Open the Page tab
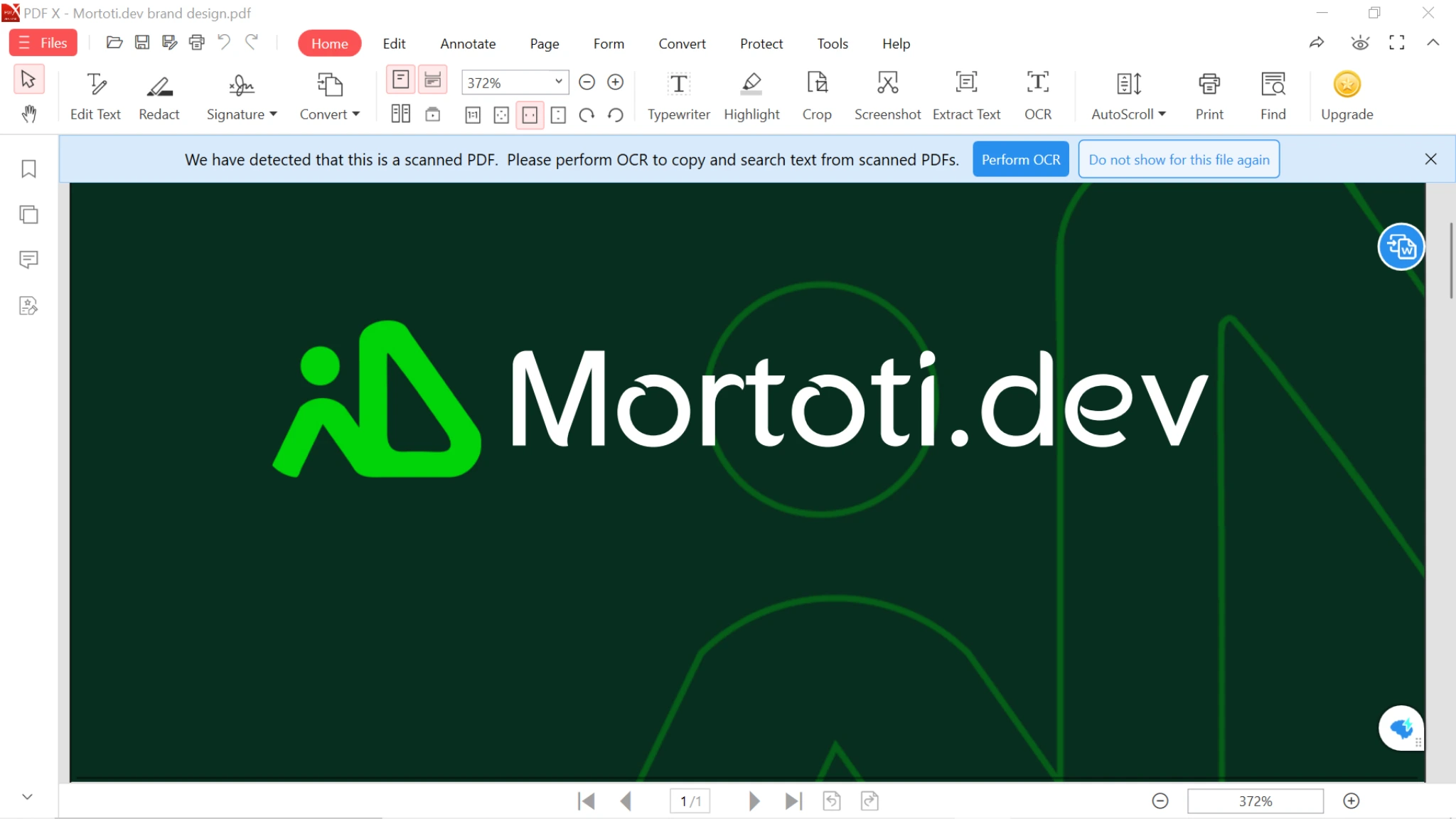1456x819 pixels. pos(545,43)
